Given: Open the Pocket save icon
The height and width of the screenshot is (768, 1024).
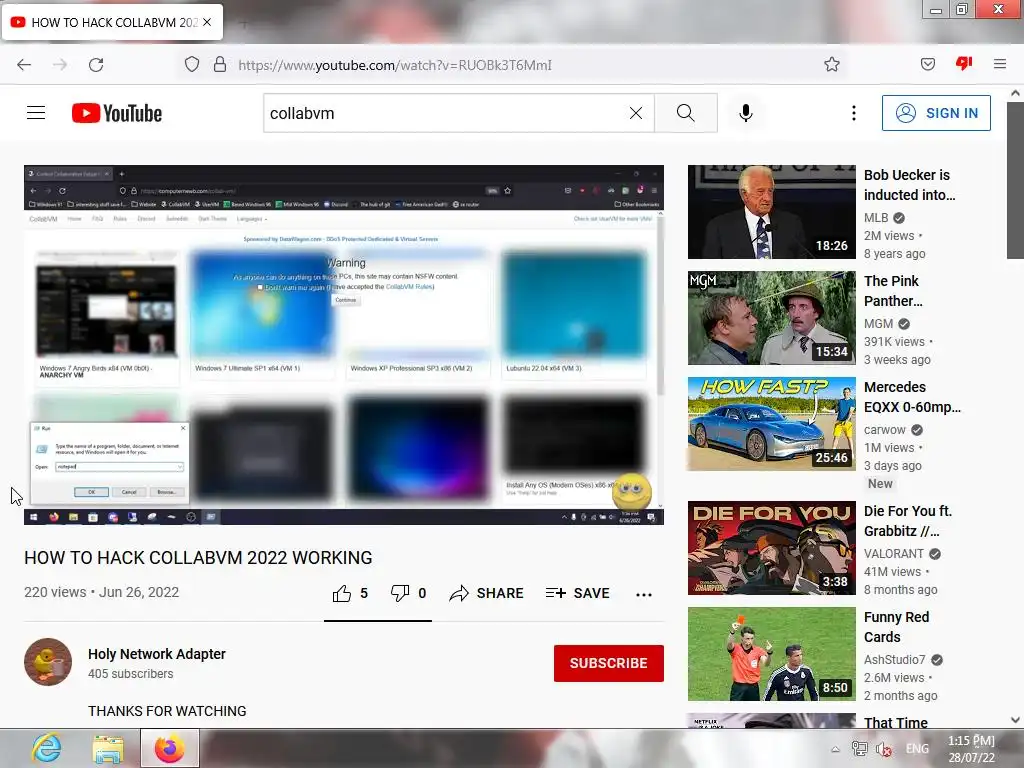Looking at the screenshot, I should [x=927, y=64].
